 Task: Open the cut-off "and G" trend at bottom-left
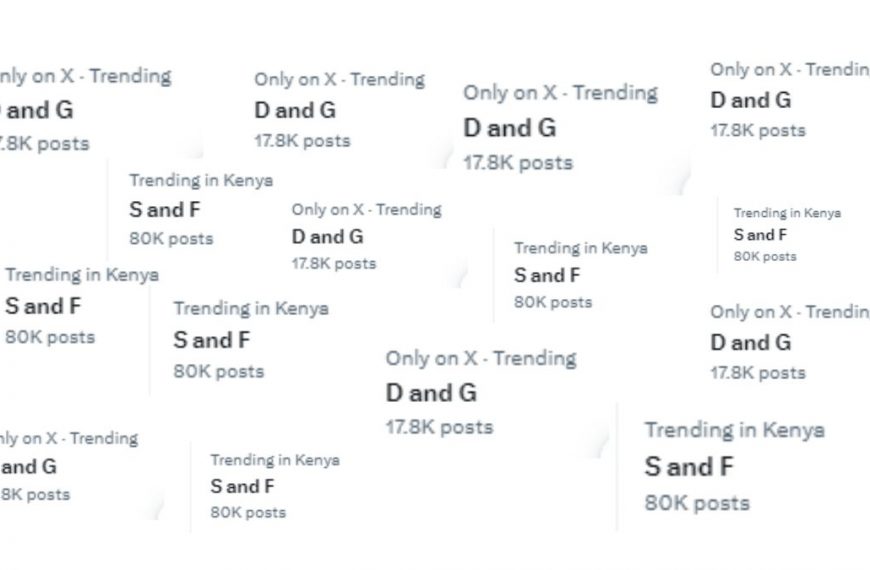28,466
